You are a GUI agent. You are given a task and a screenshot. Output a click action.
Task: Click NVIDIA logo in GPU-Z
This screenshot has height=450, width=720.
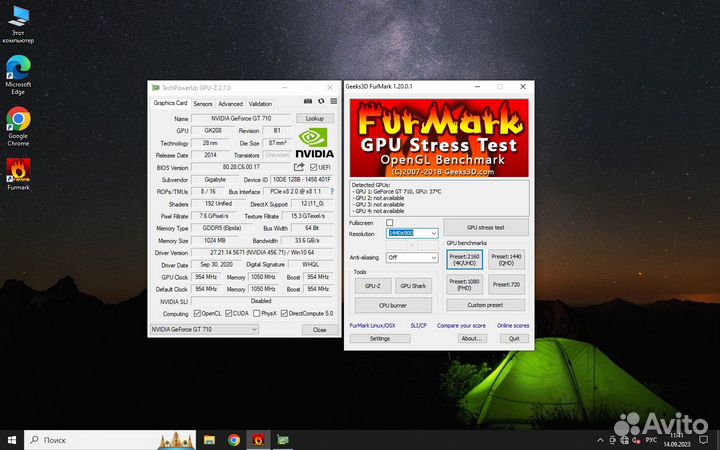tap(314, 143)
